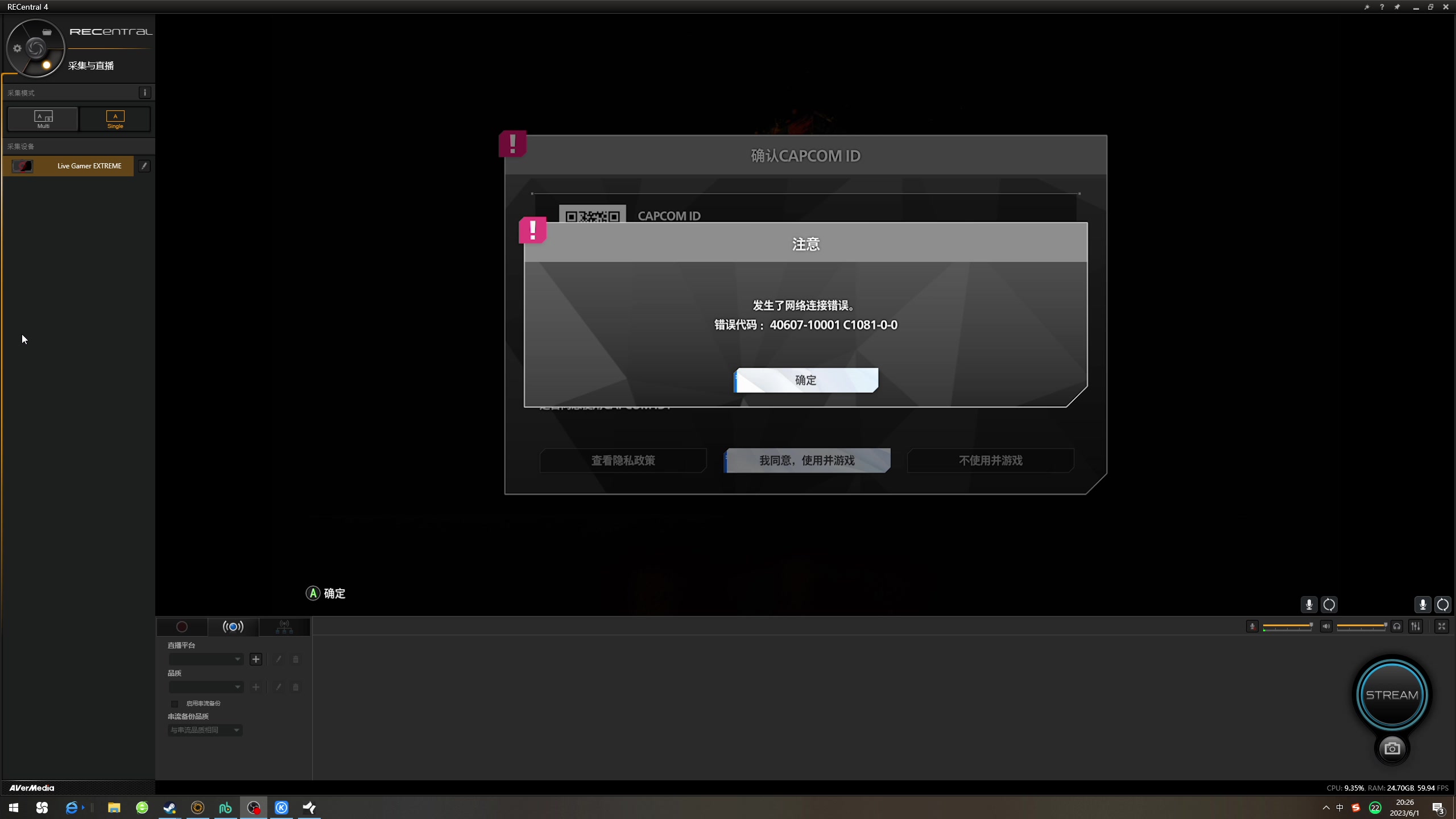The width and height of the screenshot is (1456, 819).
Task: Switch to the multi-stream tab
Action: tap(284, 627)
